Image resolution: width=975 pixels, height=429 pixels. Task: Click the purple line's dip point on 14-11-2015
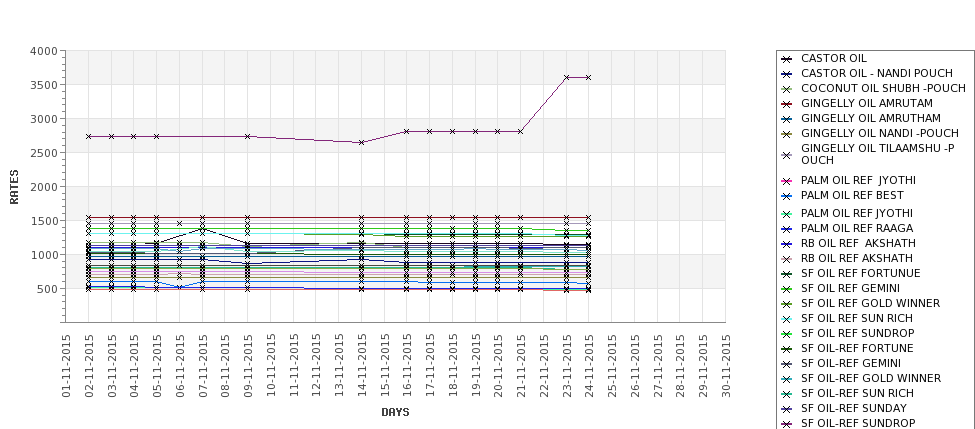pyautogui.click(x=361, y=142)
